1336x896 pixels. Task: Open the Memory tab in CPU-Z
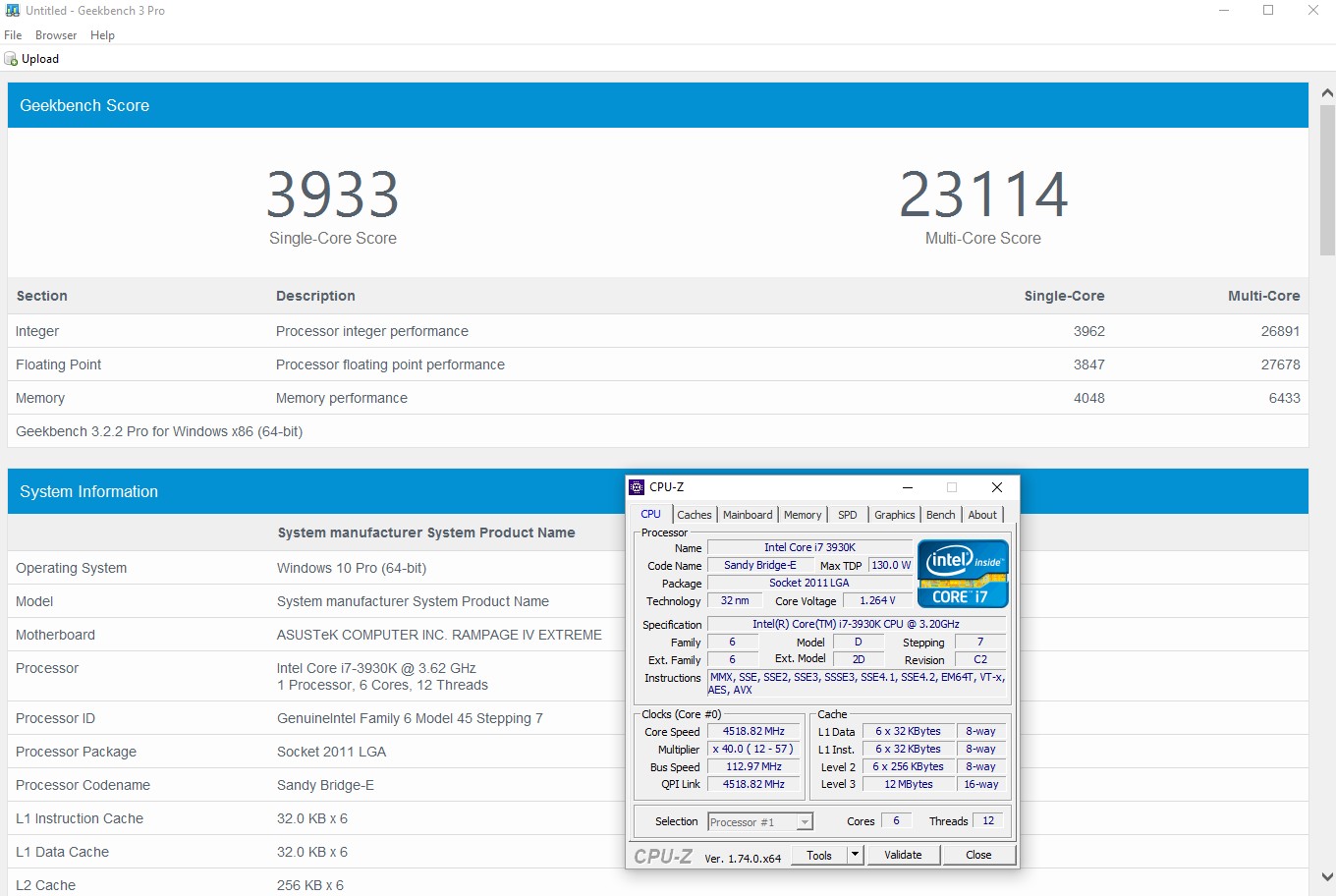point(803,515)
